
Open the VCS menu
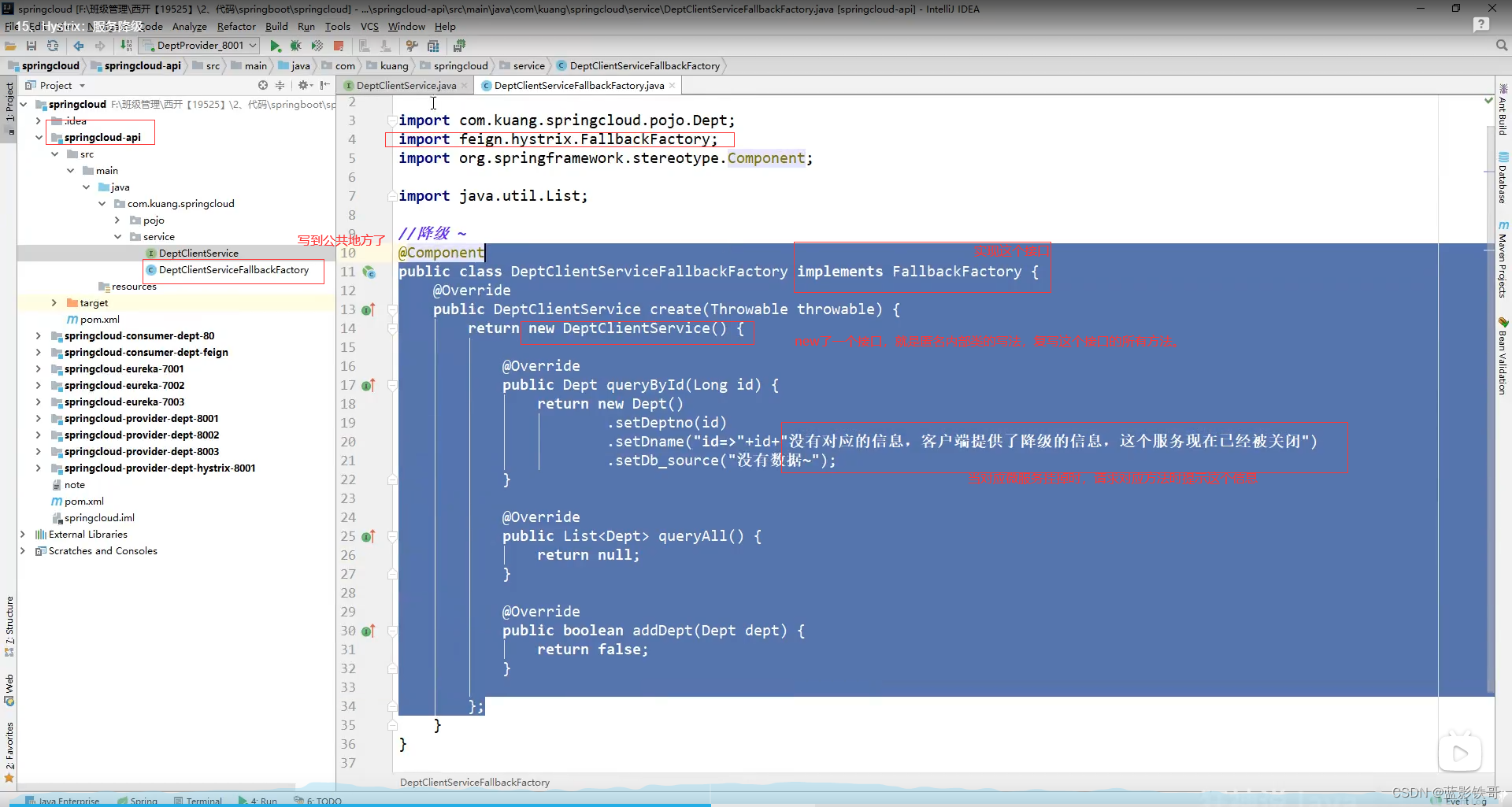pos(369,26)
